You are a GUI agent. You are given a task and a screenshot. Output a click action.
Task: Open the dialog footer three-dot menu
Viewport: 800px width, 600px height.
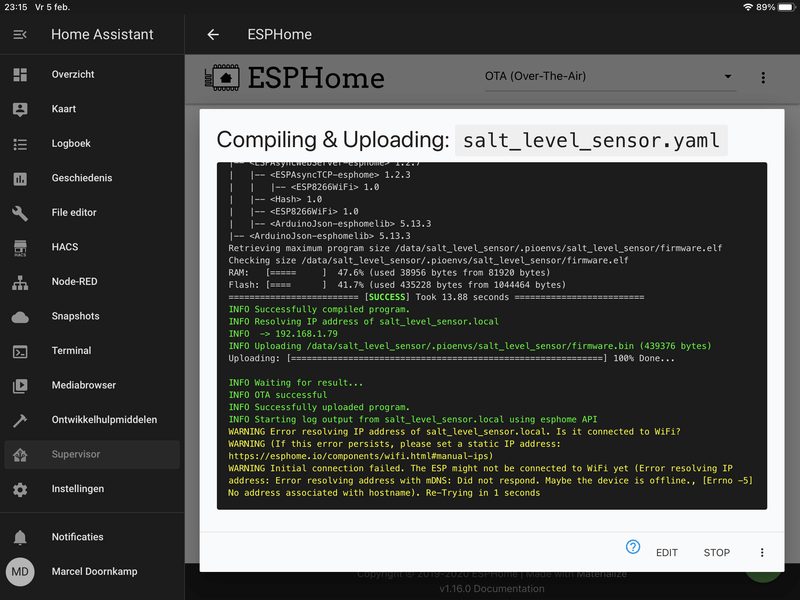(762, 553)
